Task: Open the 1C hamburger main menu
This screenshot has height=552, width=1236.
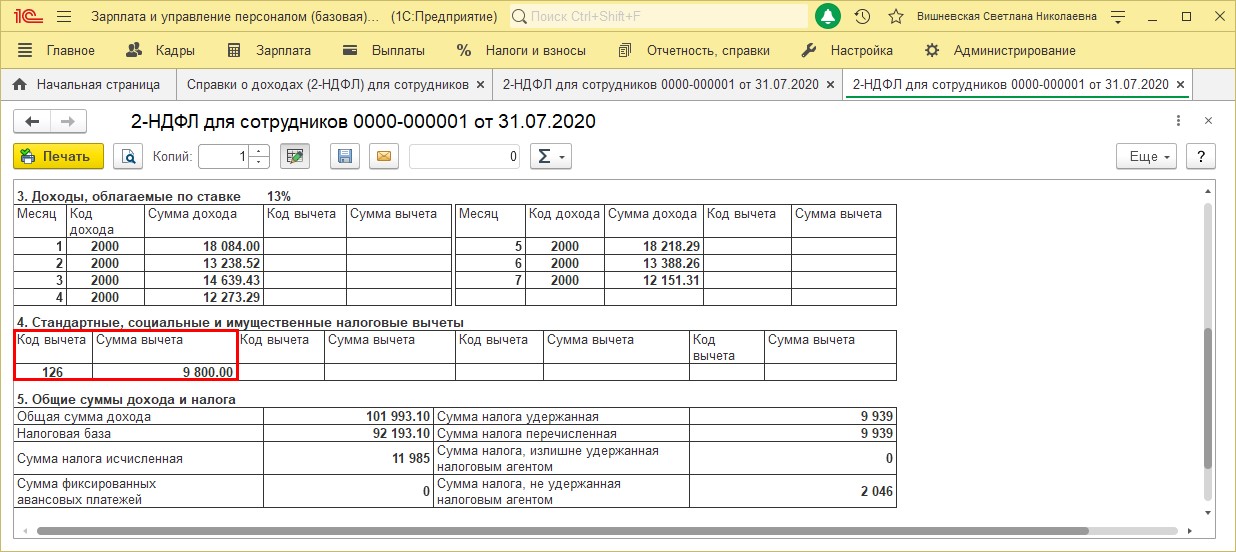Action: coord(63,17)
